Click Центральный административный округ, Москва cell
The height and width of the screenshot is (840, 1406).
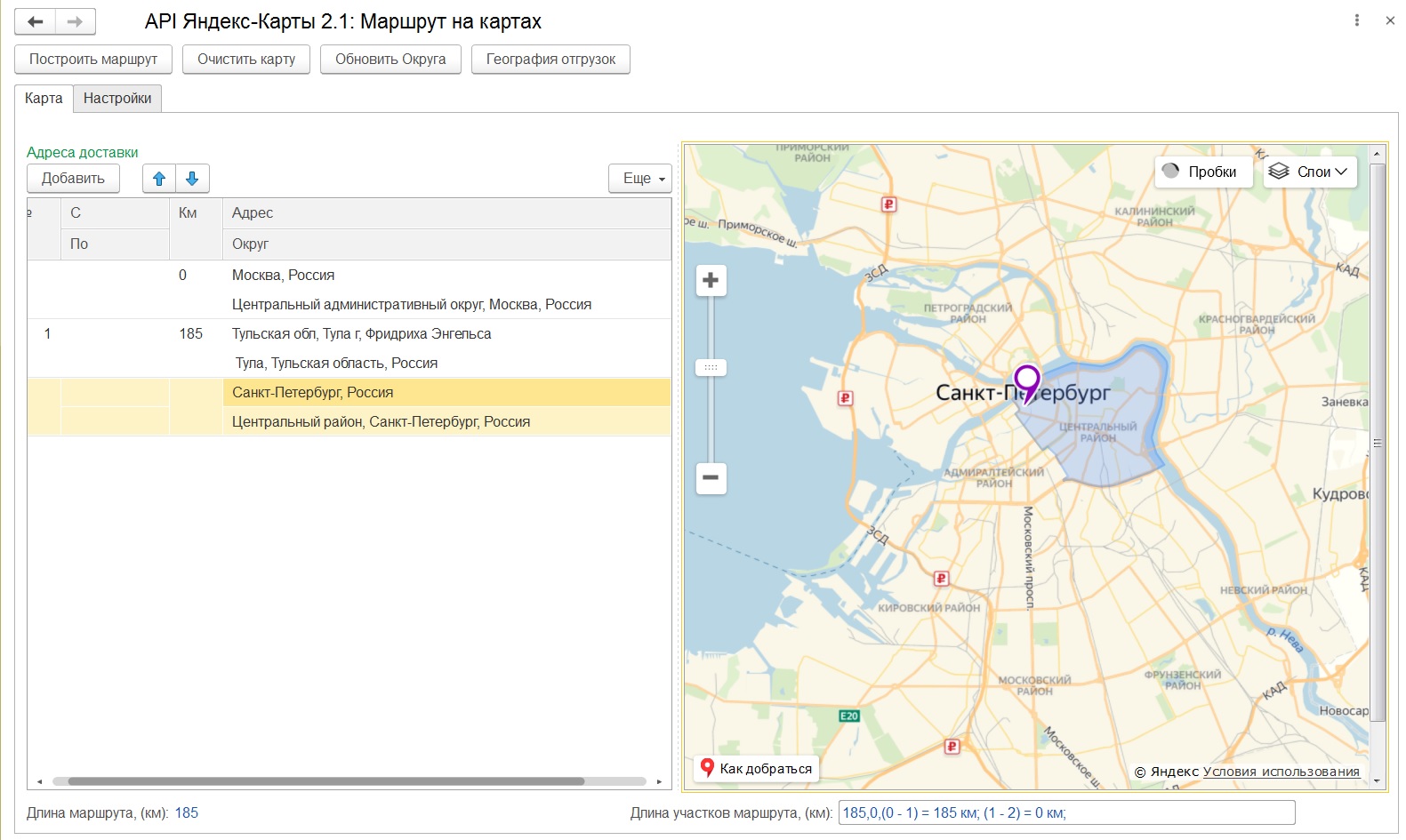click(446, 305)
